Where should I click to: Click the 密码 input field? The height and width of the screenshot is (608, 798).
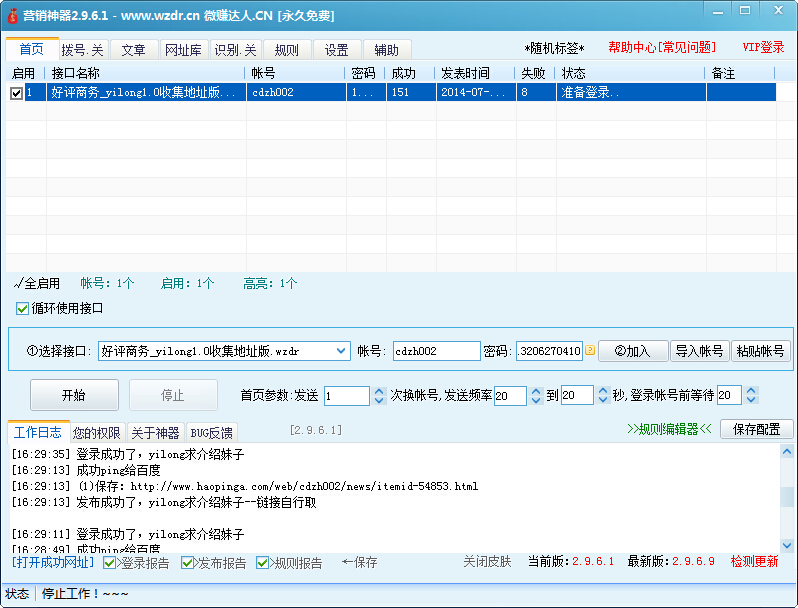point(549,351)
